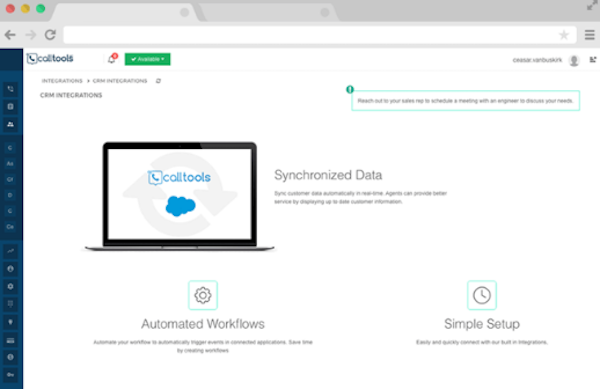Click the laptop calltools sync illustration

coord(179,197)
